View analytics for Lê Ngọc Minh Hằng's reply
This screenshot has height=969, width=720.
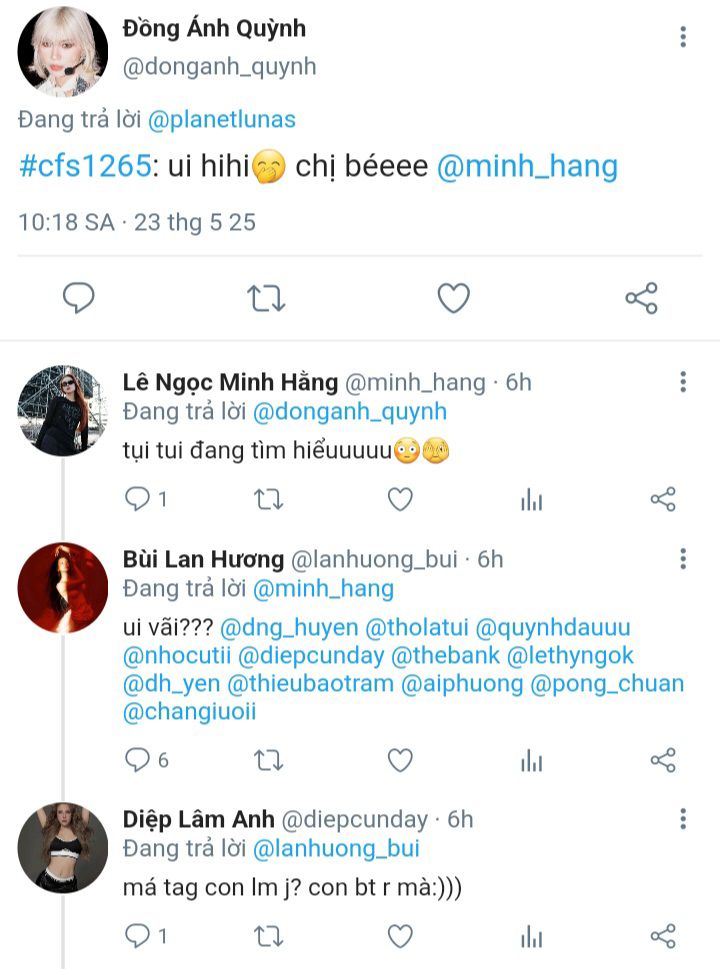[x=531, y=500]
